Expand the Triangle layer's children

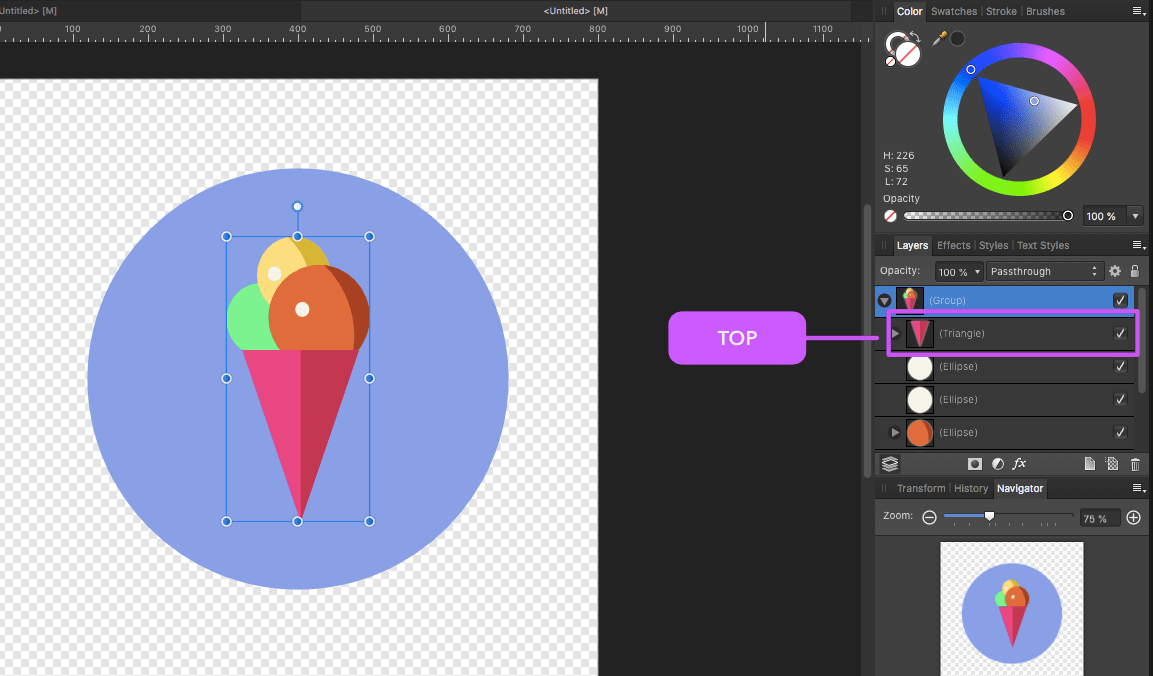[x=895, y=333]
